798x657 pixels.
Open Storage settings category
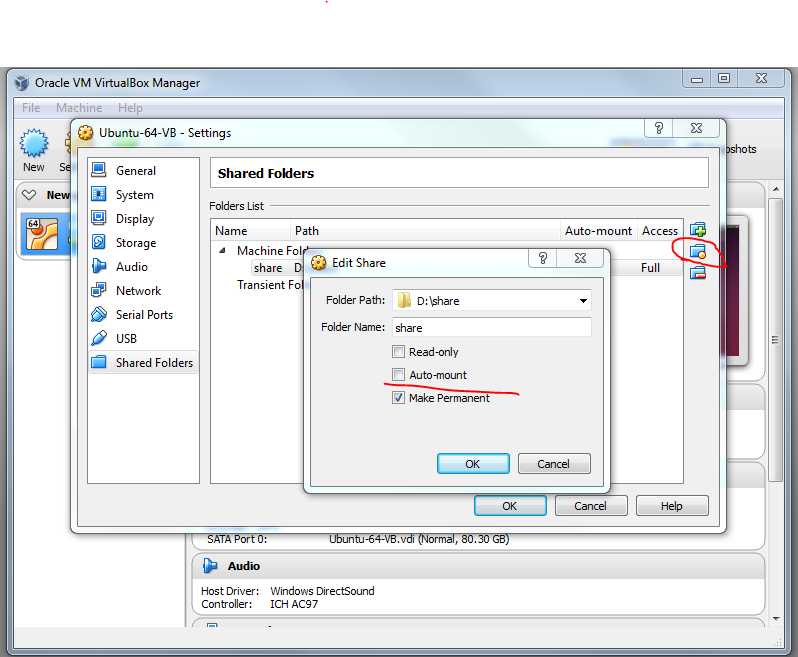[143, 242]
